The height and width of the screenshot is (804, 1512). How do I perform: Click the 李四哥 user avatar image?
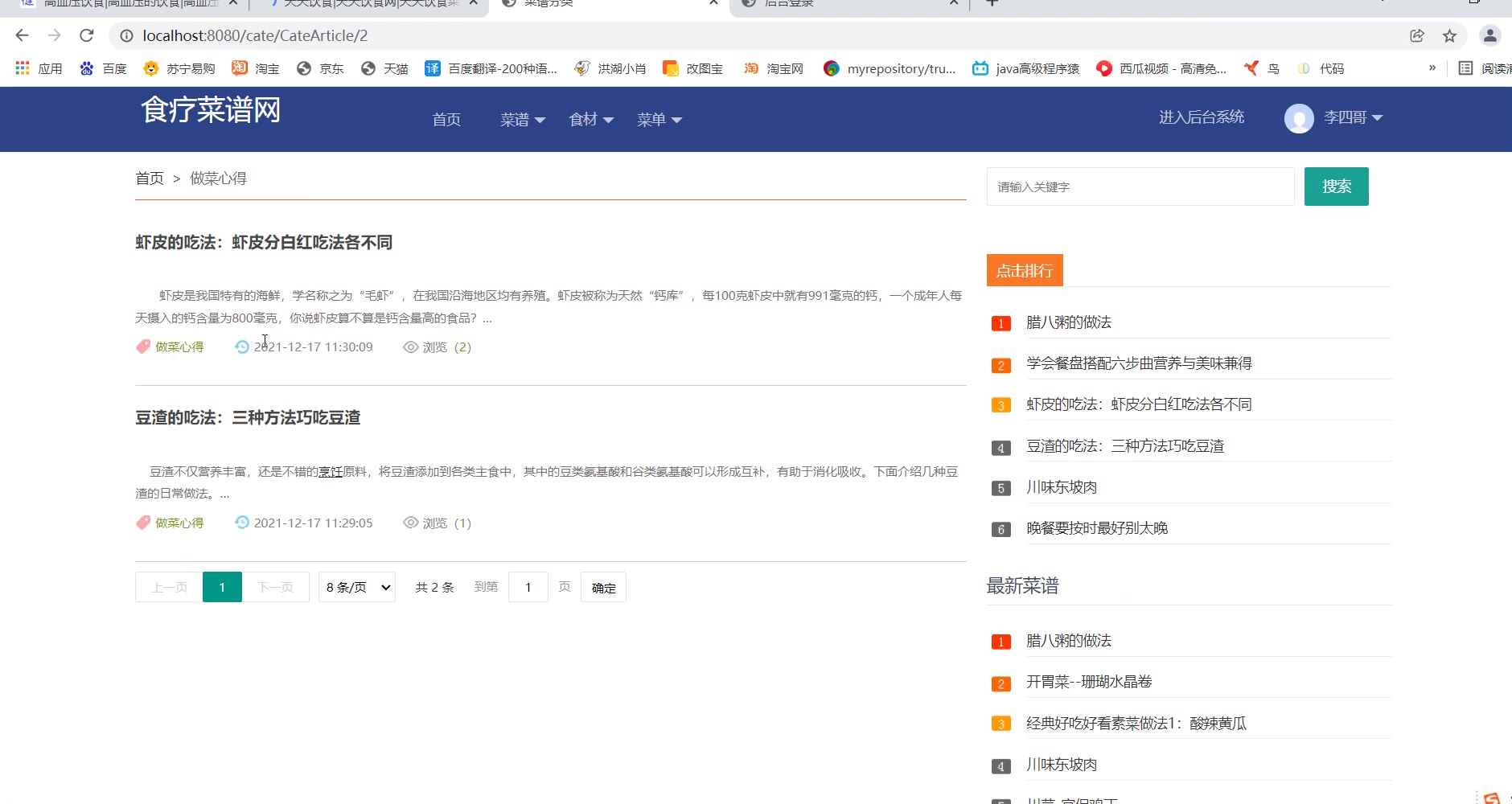[1298, 118]
